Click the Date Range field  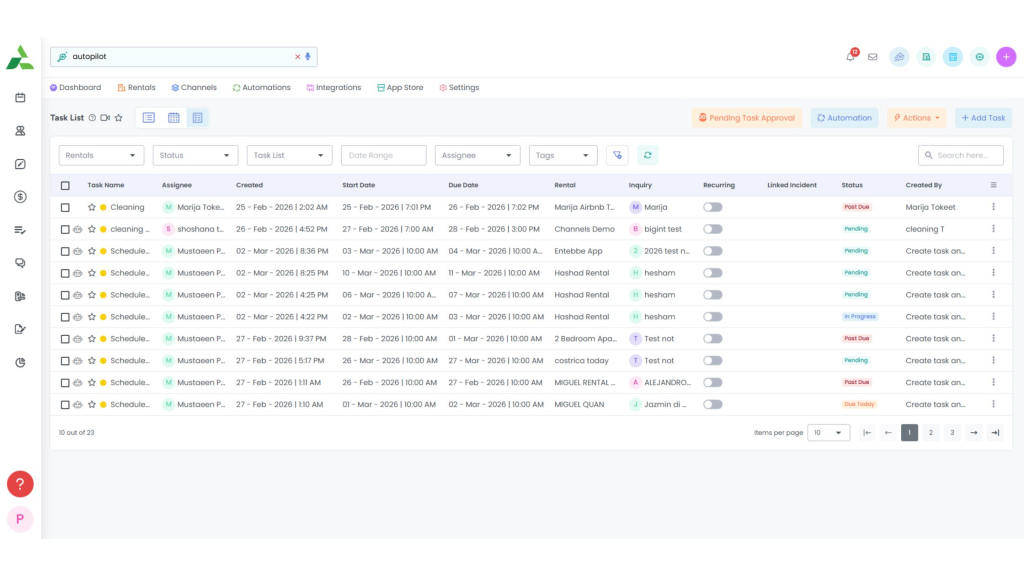click(383, 155)
